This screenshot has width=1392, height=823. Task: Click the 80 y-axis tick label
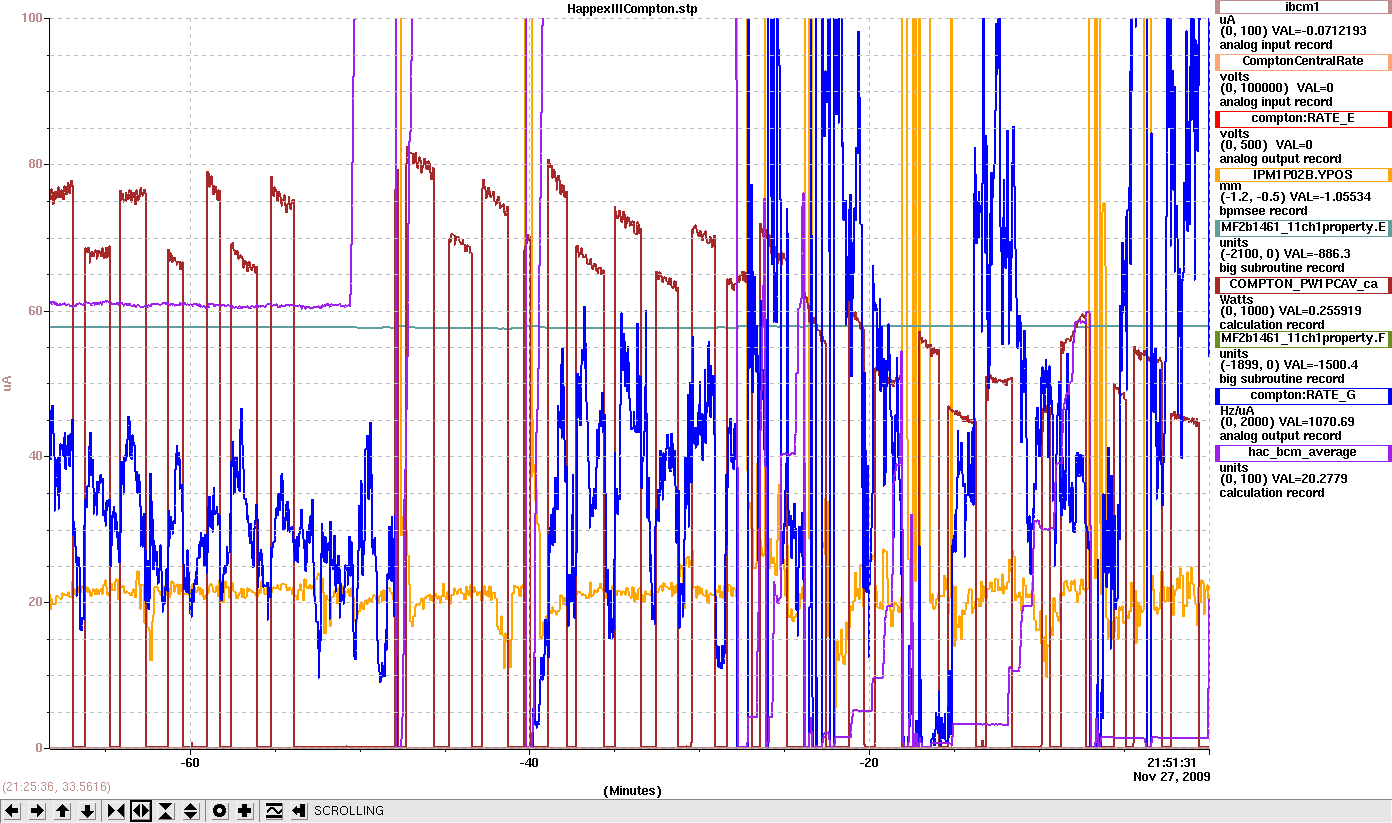(36, 164)
